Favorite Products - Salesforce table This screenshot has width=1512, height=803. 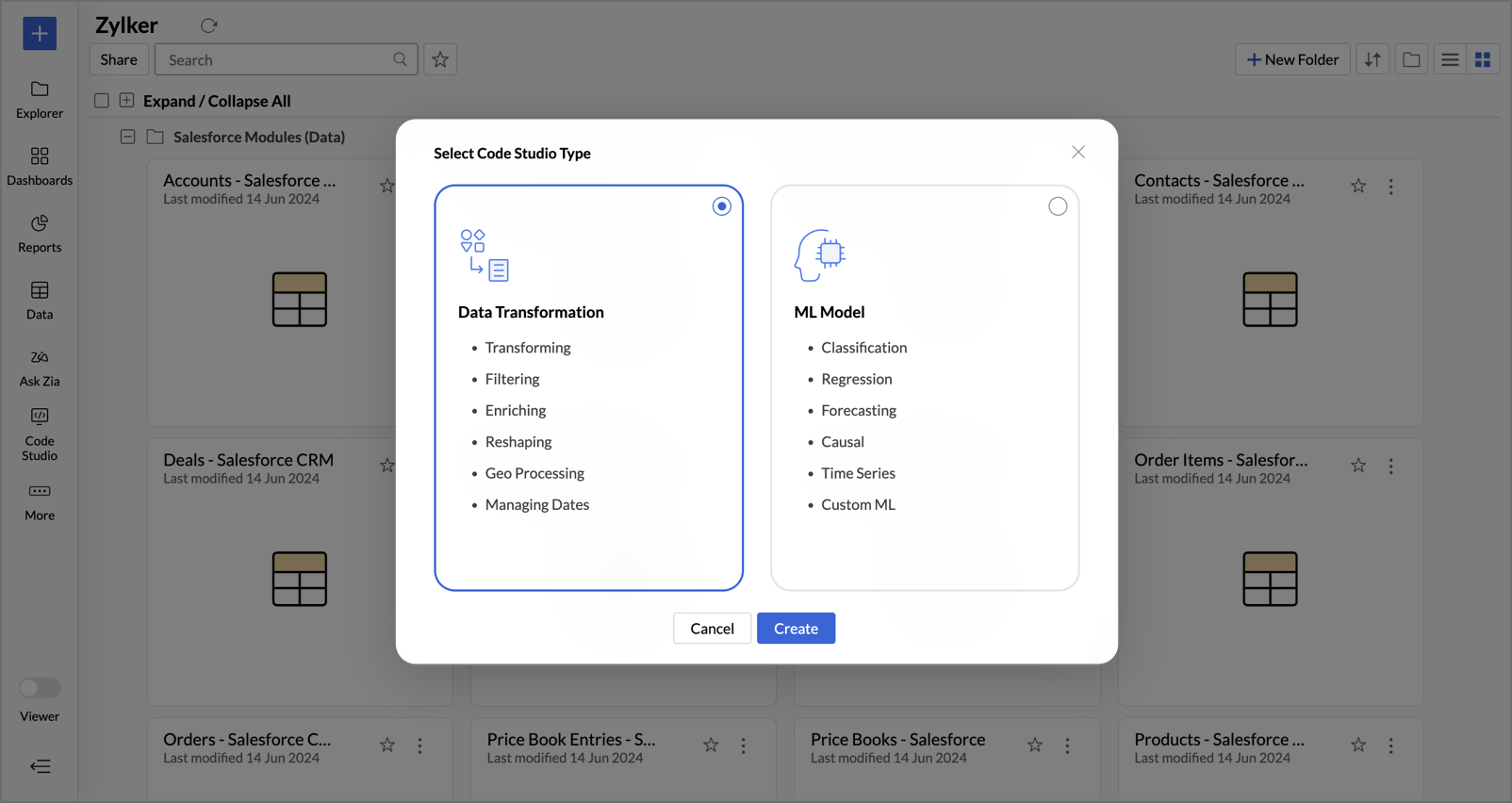point(1358,746)
